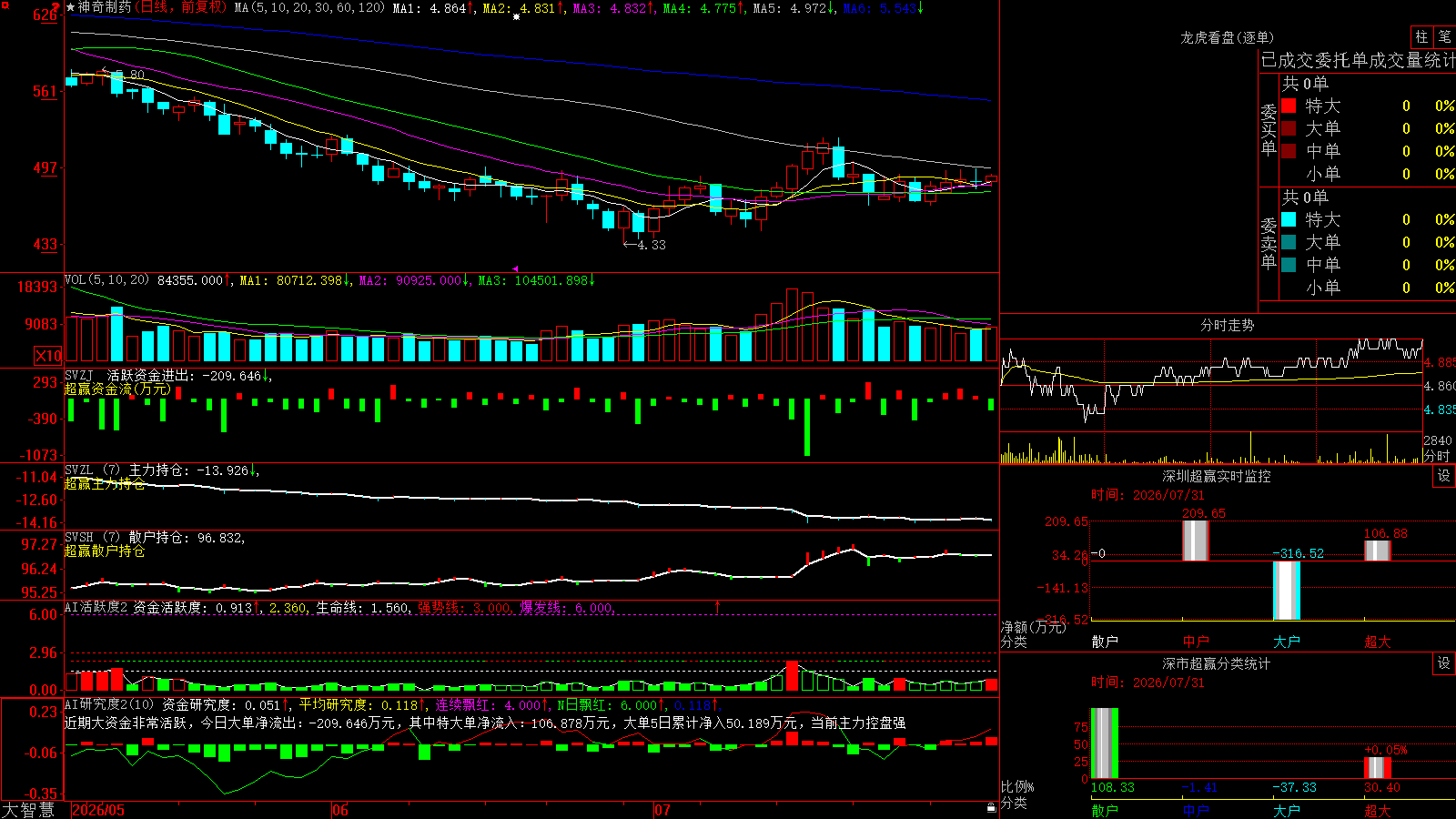Click the 爆发线: 6.000 value

coord(567,607)
